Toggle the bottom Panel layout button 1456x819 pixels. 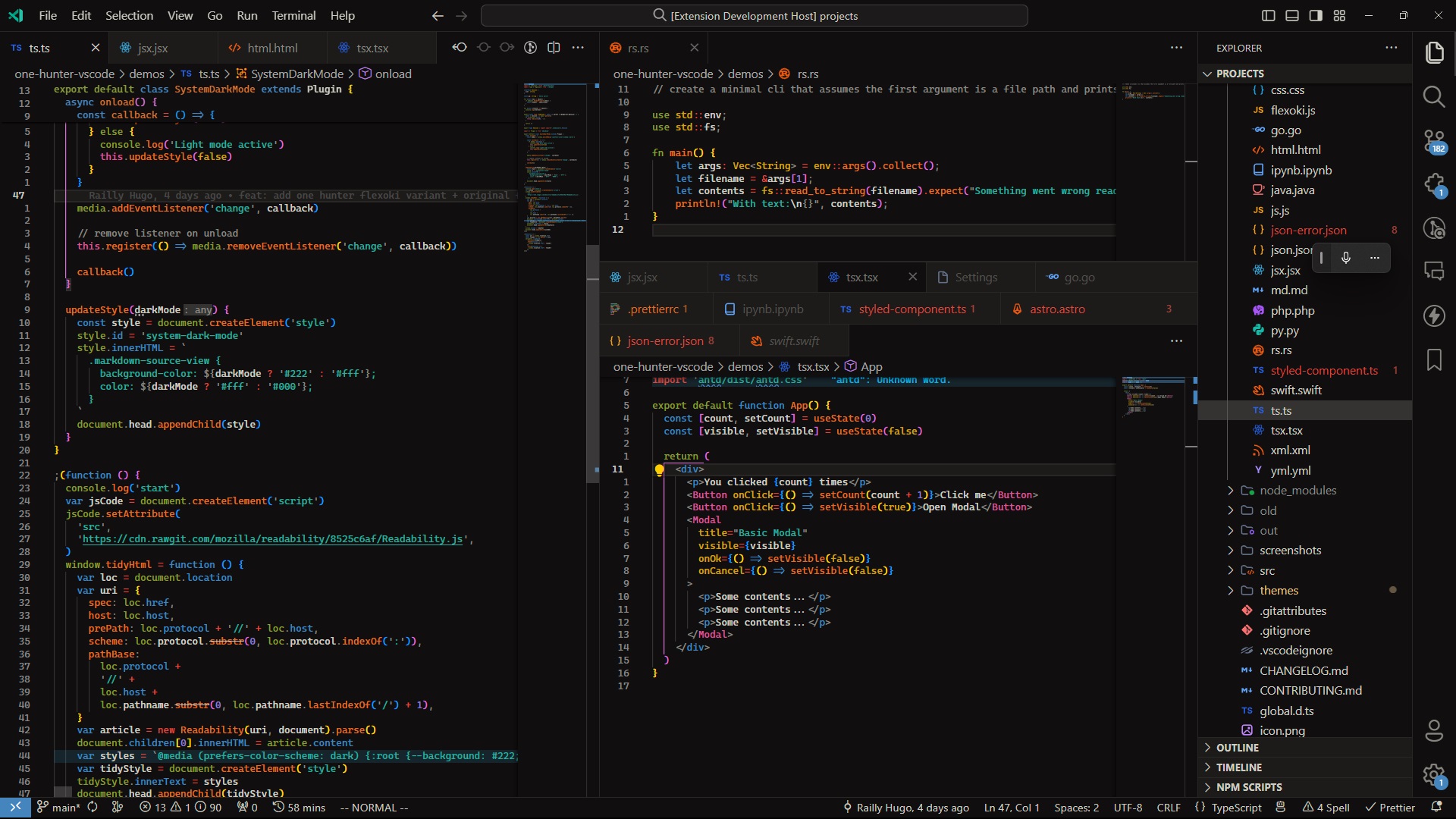(1291, 15)
